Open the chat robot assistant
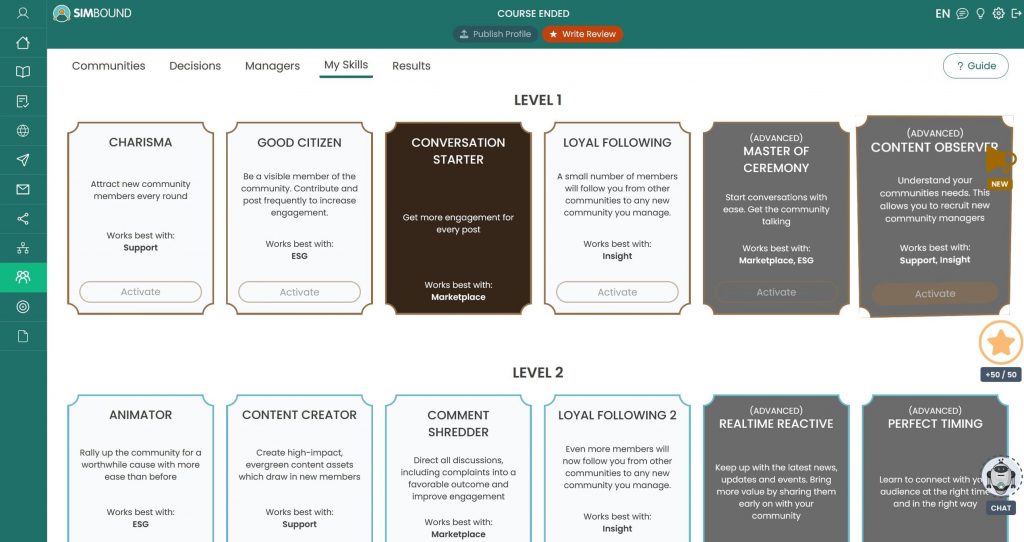The height and width of the screenshot is (542, 1024). click(1000, 480)
